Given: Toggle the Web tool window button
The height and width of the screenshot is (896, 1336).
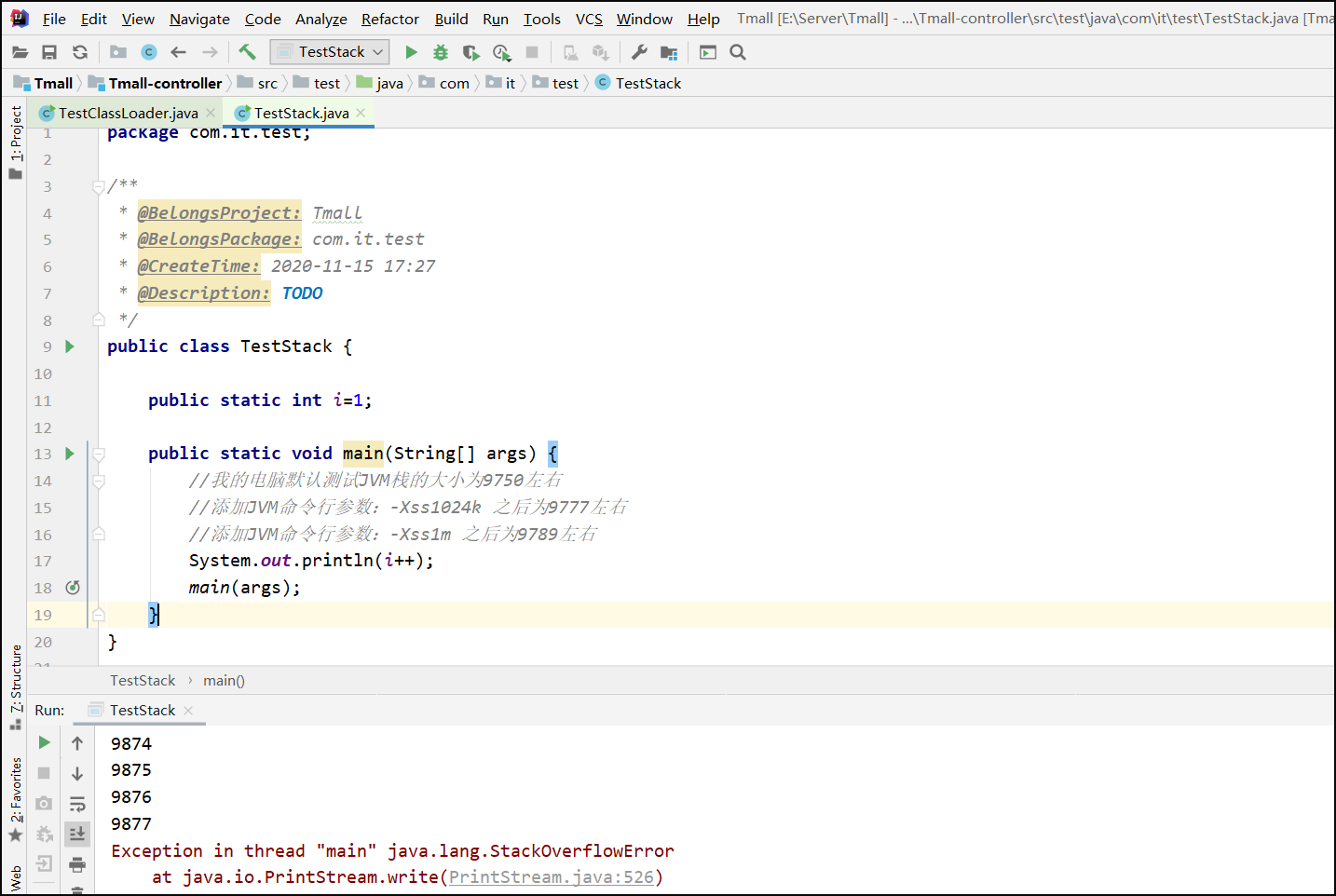Looking at the screenshot, I should [16, 878].
